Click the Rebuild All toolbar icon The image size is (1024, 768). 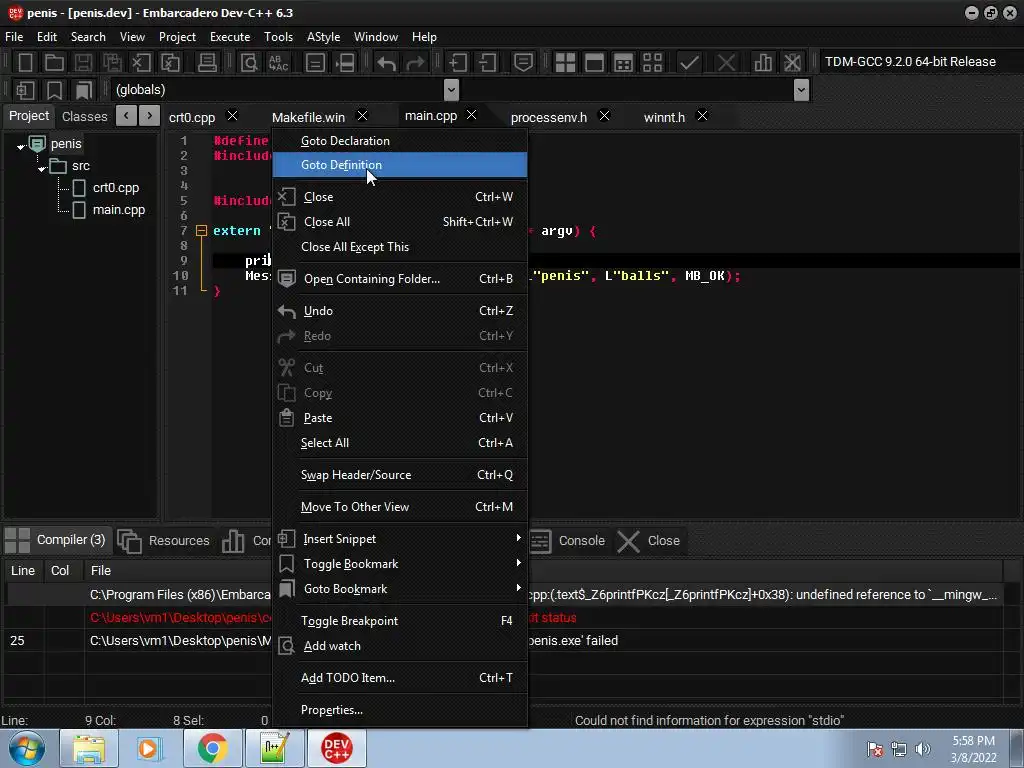(652, 62)
